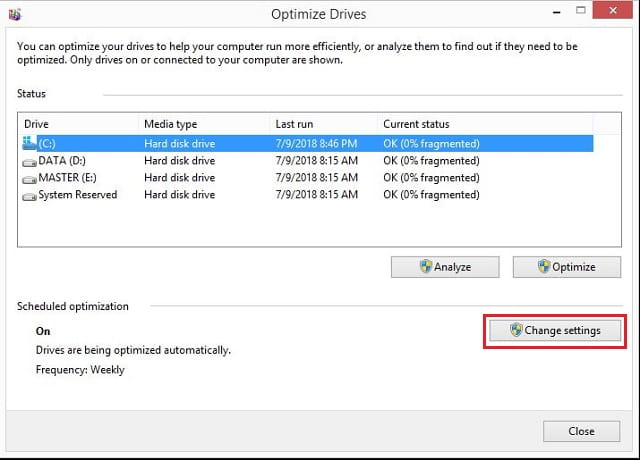Click the Optimize Drives app icon in title bar

(x=14, y=15)
